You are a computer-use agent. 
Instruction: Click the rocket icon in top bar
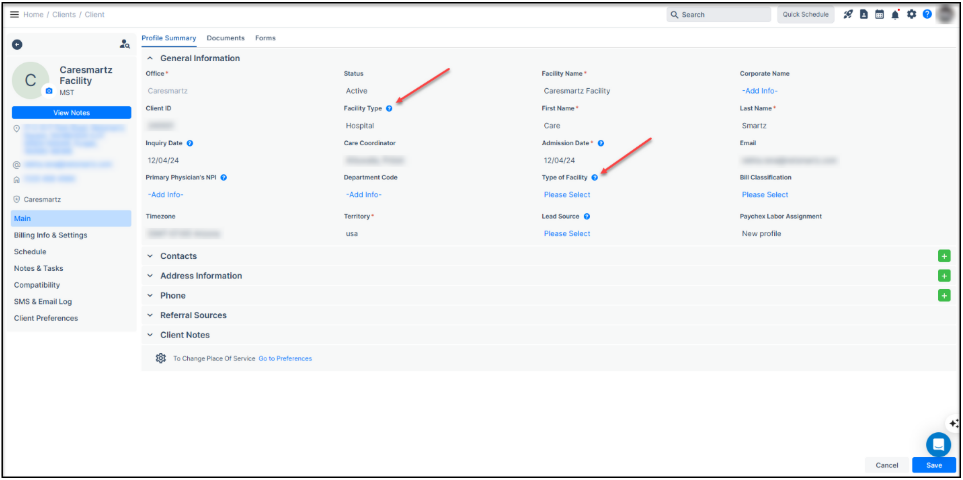849,15
